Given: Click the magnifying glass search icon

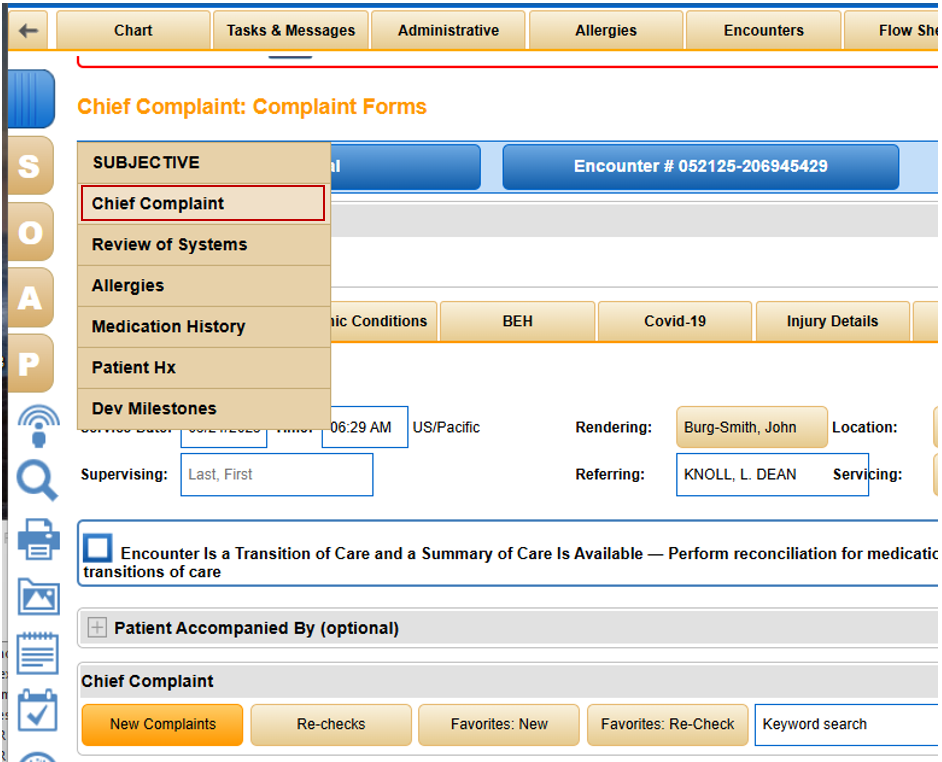Looking at the screenshot, I should [38, 481].
